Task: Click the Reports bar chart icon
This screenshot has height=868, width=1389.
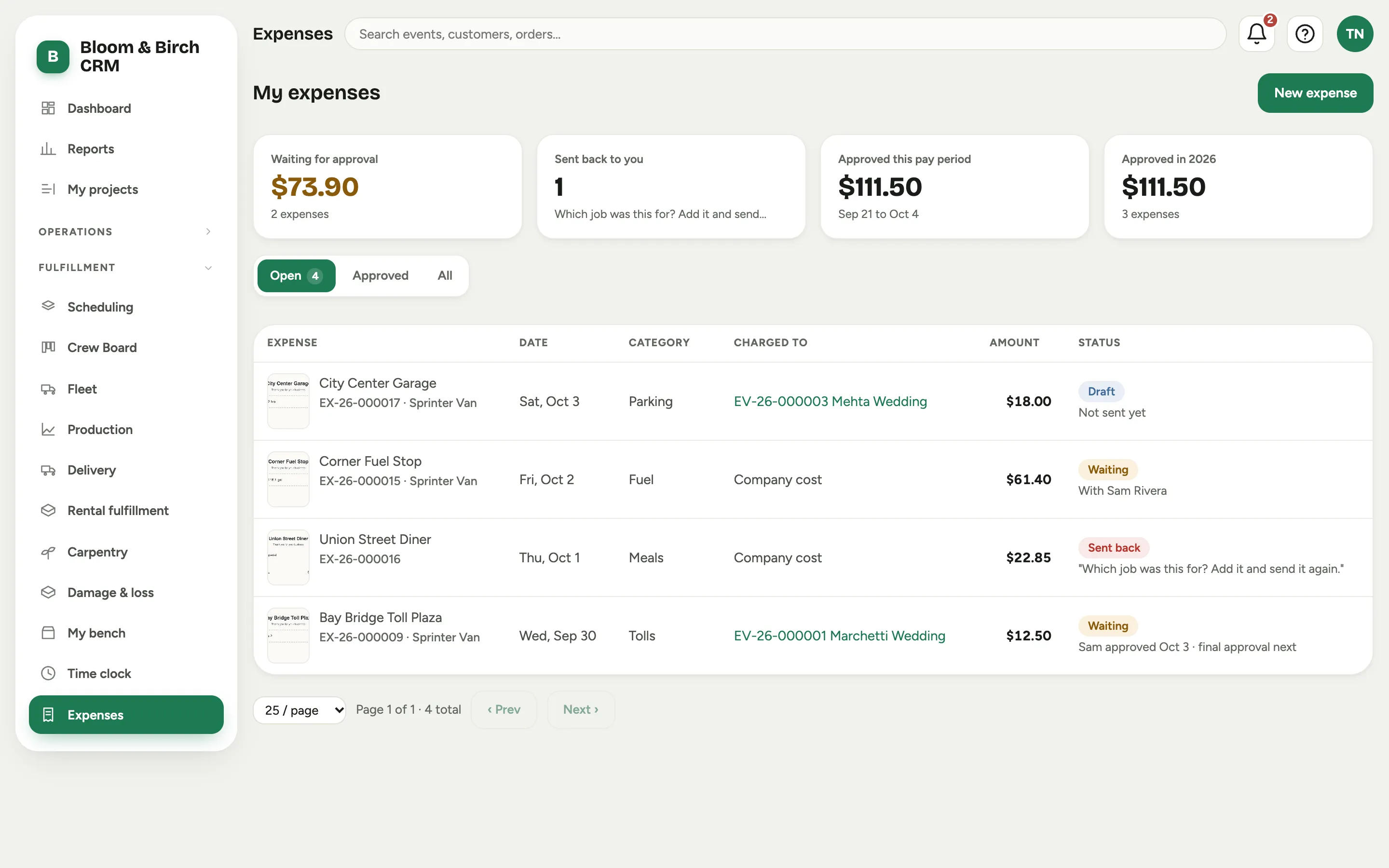Action: [48, 149]
